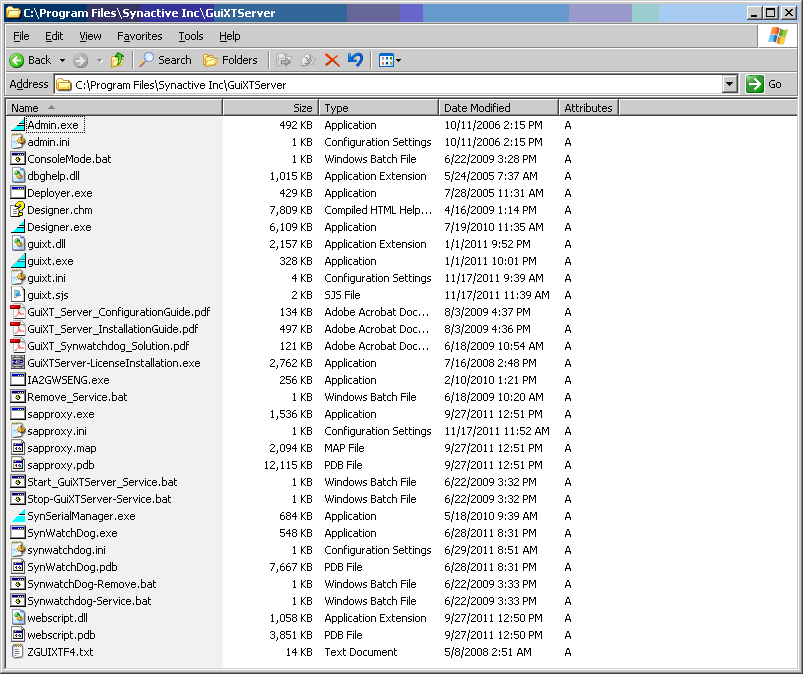Select the Designer.chm help file icon
This screenshot has width=803, height=674.
(18, 209)
